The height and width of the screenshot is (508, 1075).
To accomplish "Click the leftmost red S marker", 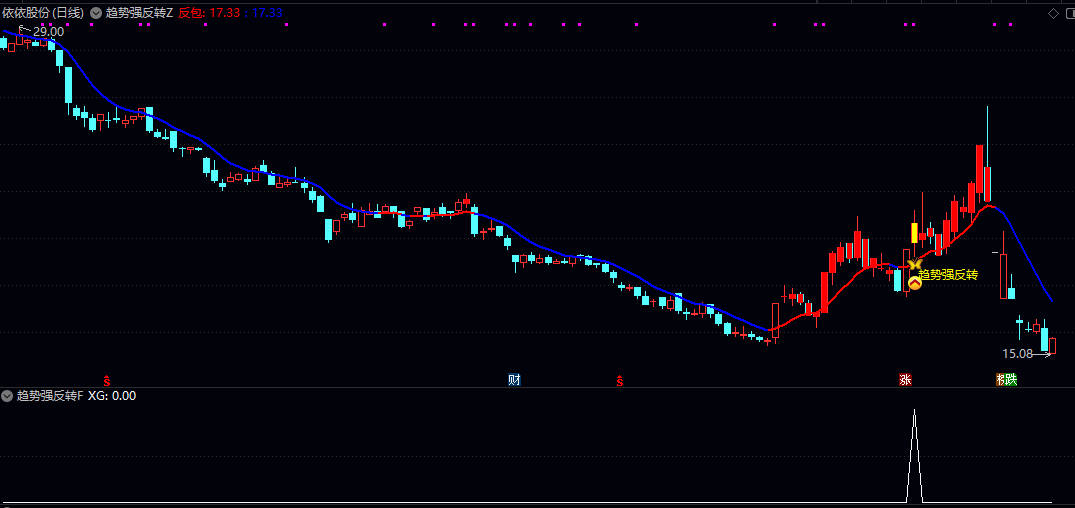I will (106, 380).
